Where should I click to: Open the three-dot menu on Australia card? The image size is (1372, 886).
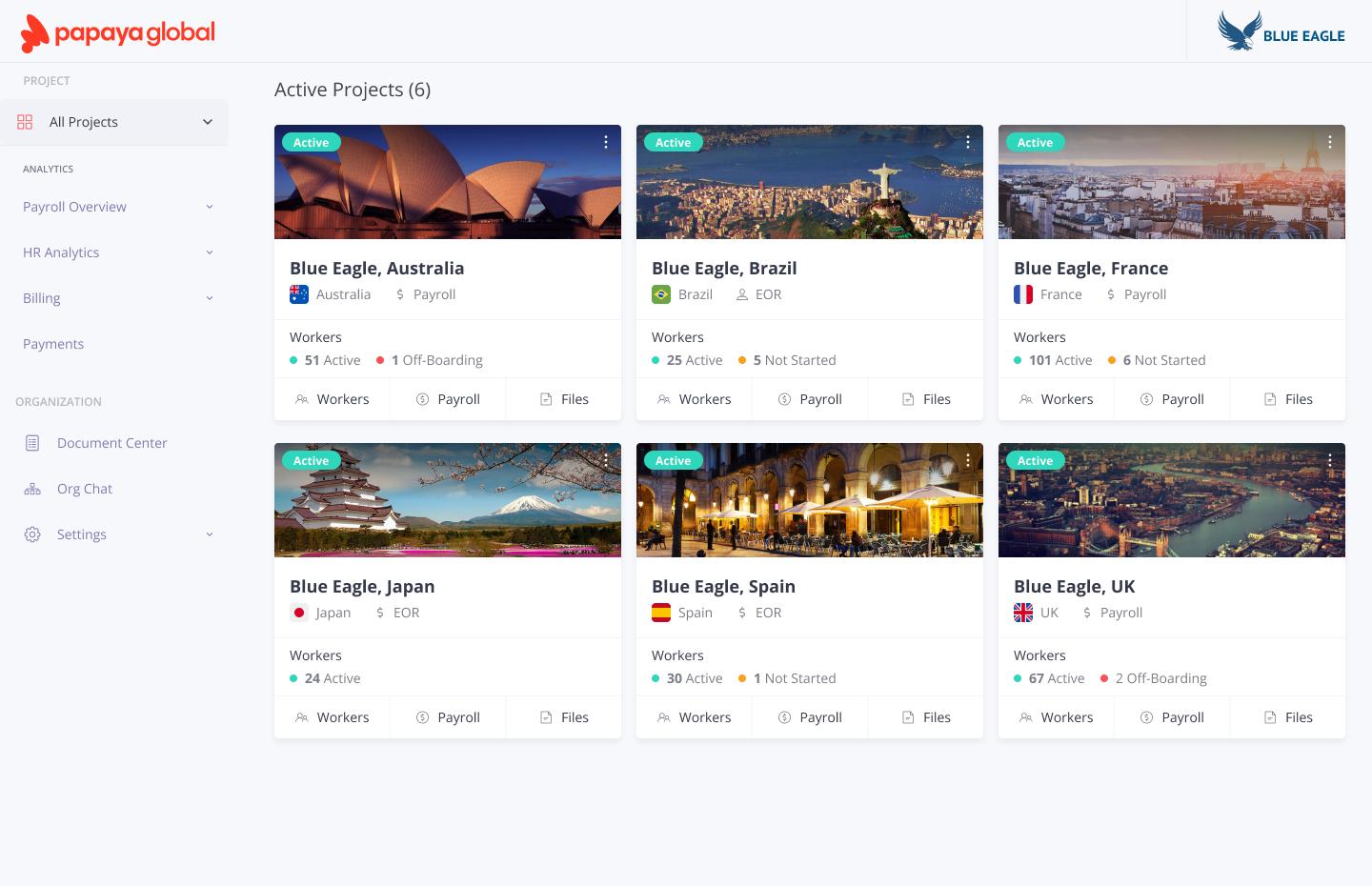coord(606,142)
